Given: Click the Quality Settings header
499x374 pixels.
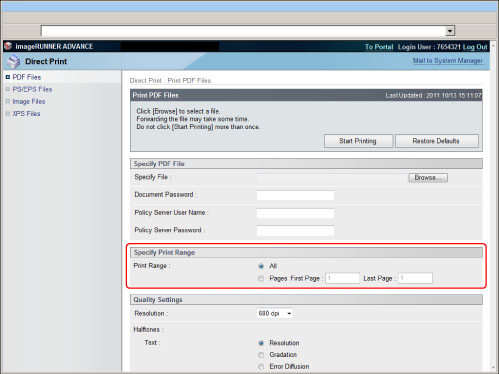Looking at the screenshot, I should tap(306, 300).
